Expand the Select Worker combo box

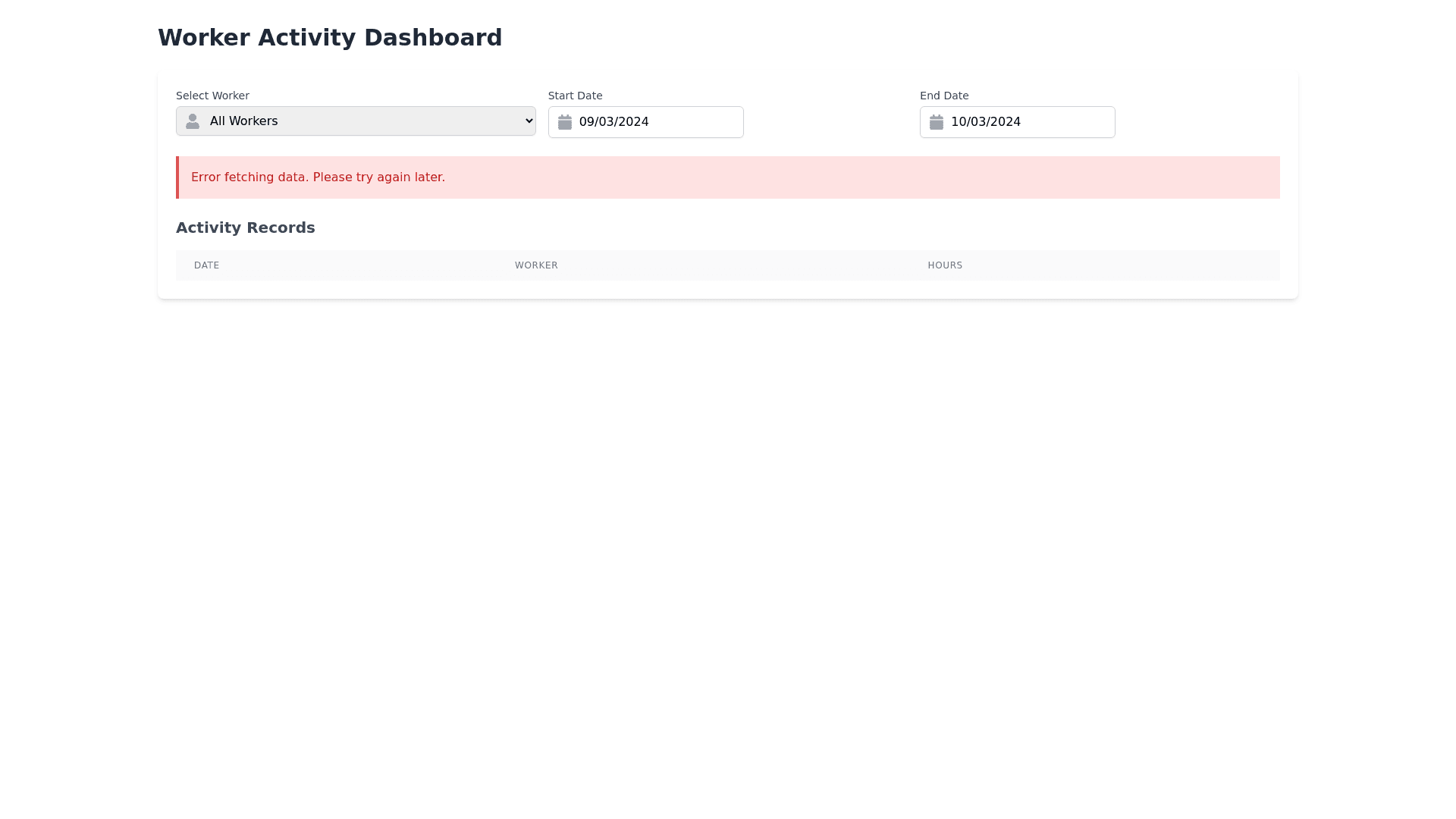click(x=355, y=121)
